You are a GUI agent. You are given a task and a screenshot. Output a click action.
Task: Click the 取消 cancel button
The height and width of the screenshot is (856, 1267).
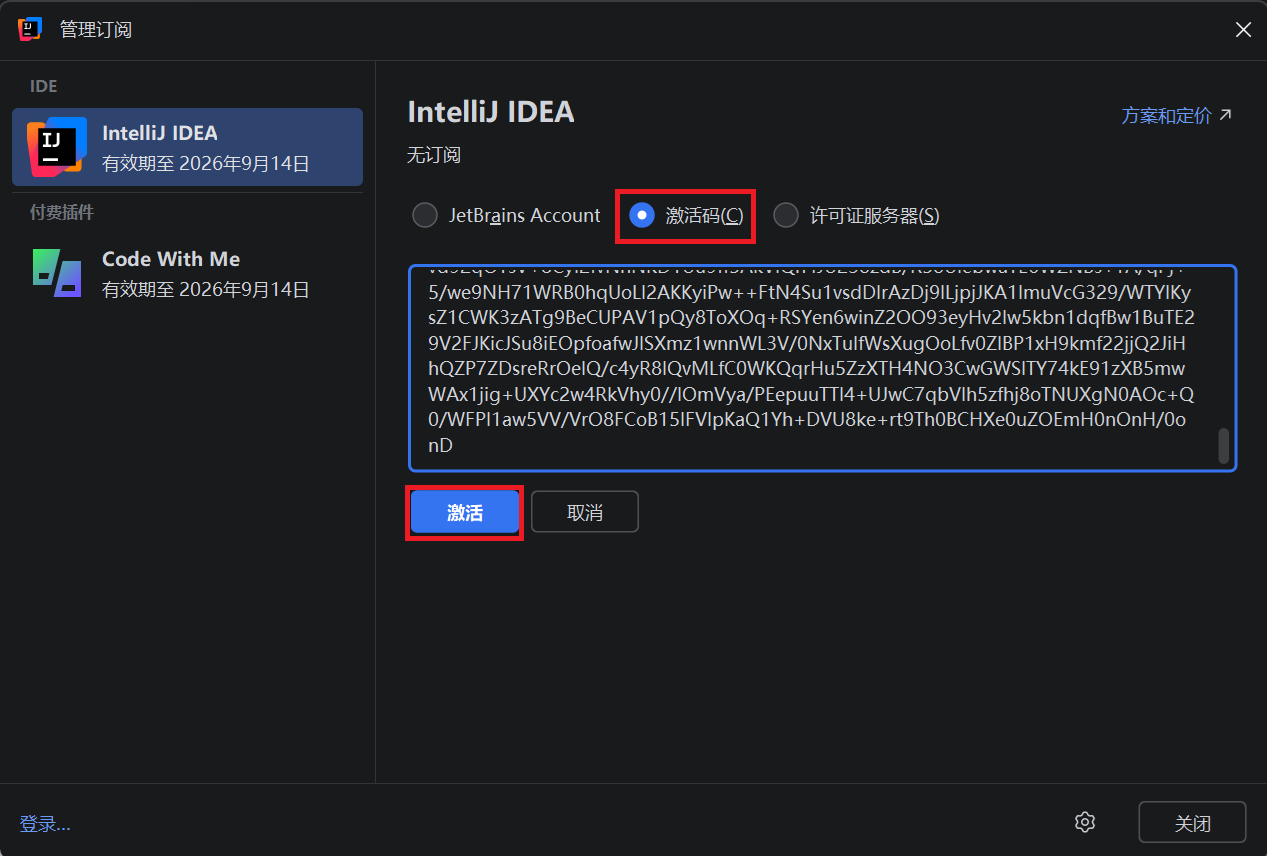point(585,512)
